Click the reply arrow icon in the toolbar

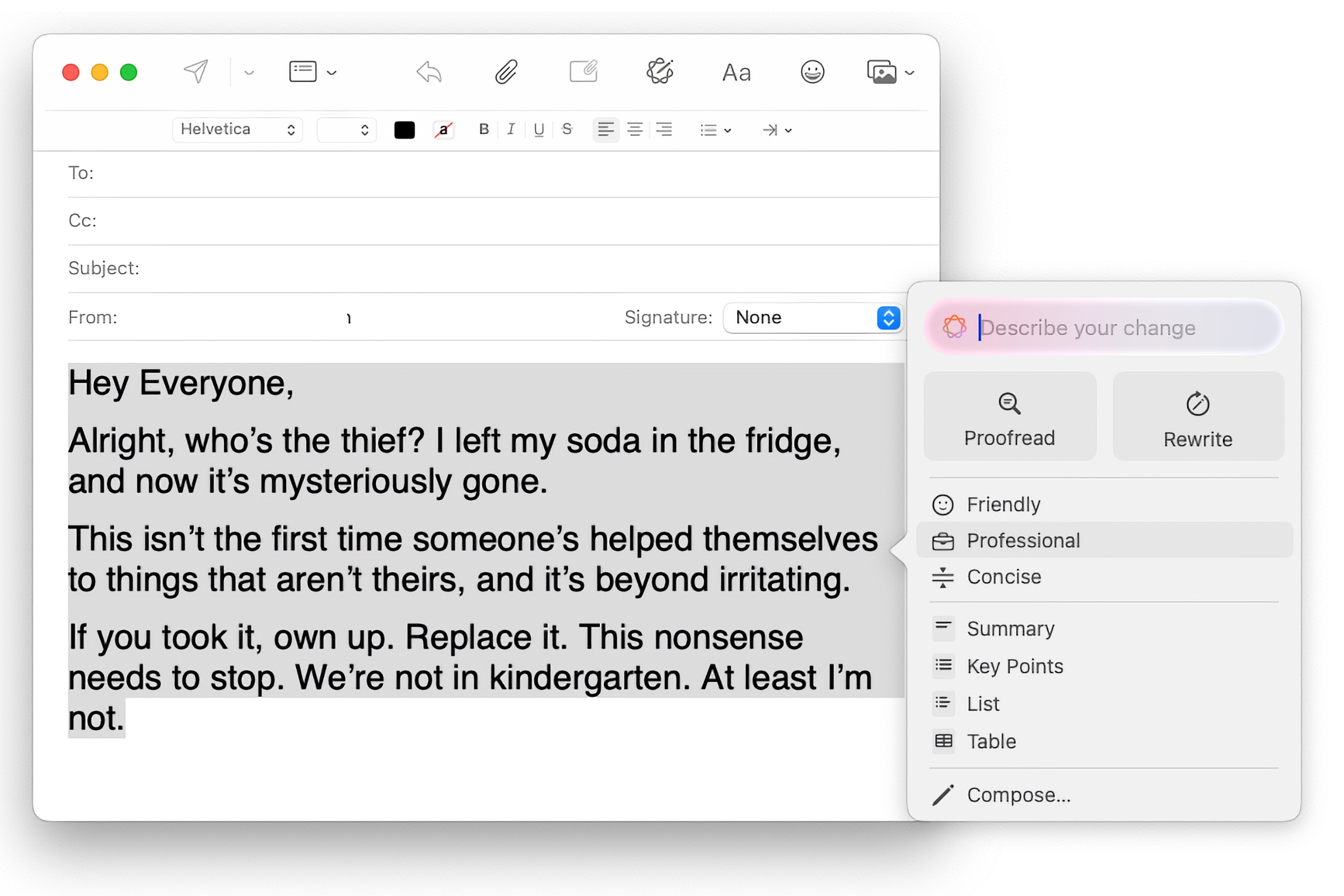point(428,72)
